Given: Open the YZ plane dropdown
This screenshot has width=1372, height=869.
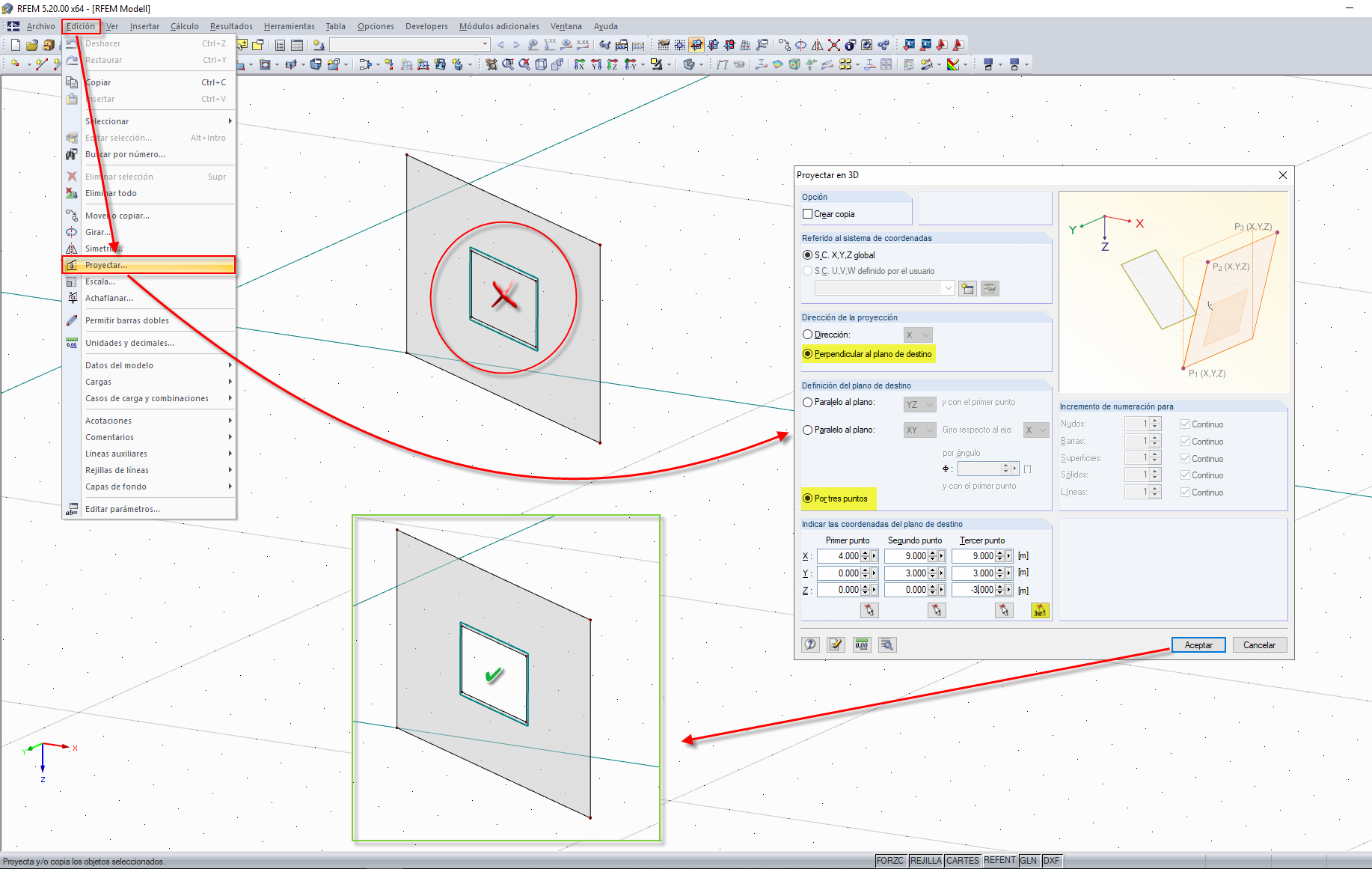Looking at the screenshot, I should (x=919, y=405).
